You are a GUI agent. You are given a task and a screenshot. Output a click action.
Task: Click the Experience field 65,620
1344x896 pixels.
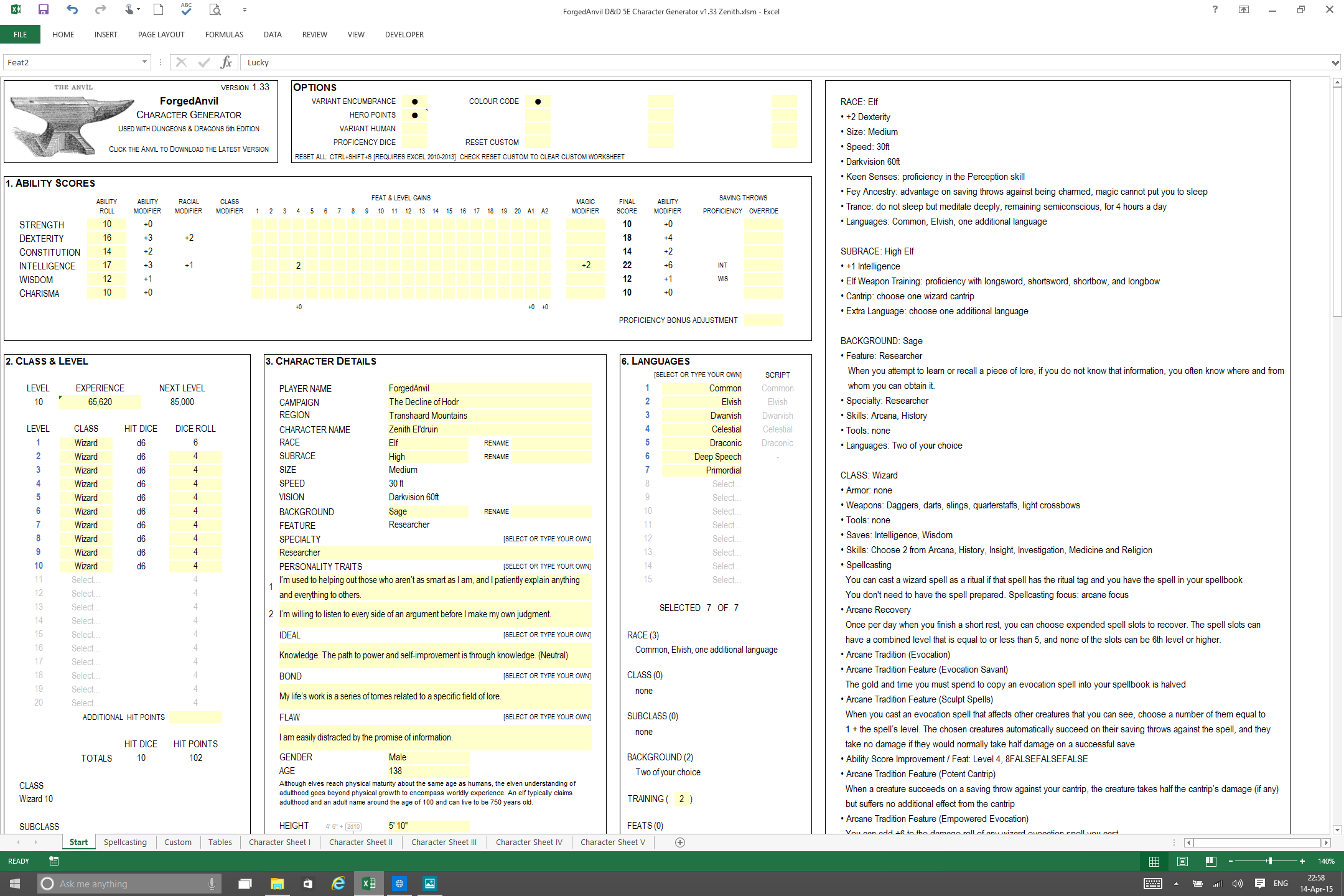tap(100, 402)
